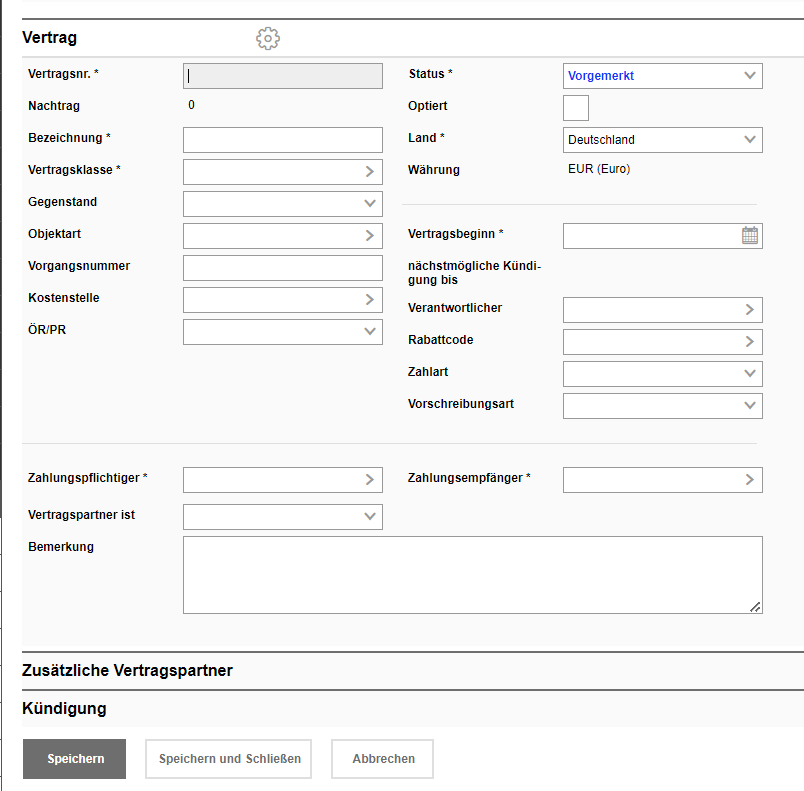Click Speichern und Schließen button
Image resolution: width=804 pixels, height=791 pixels.
click(x=229, y=759)
